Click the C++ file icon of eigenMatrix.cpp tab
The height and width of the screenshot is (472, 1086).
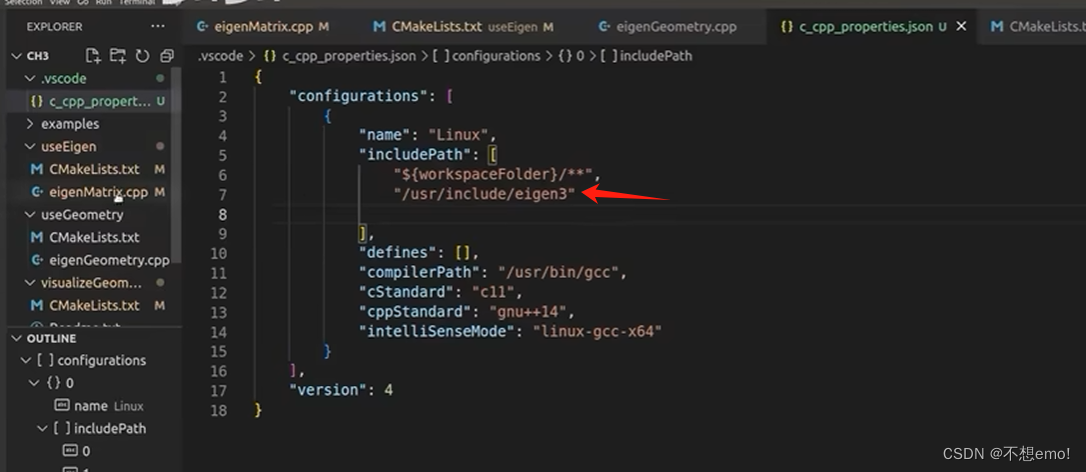pyautogui.click(x=202, y=27)
